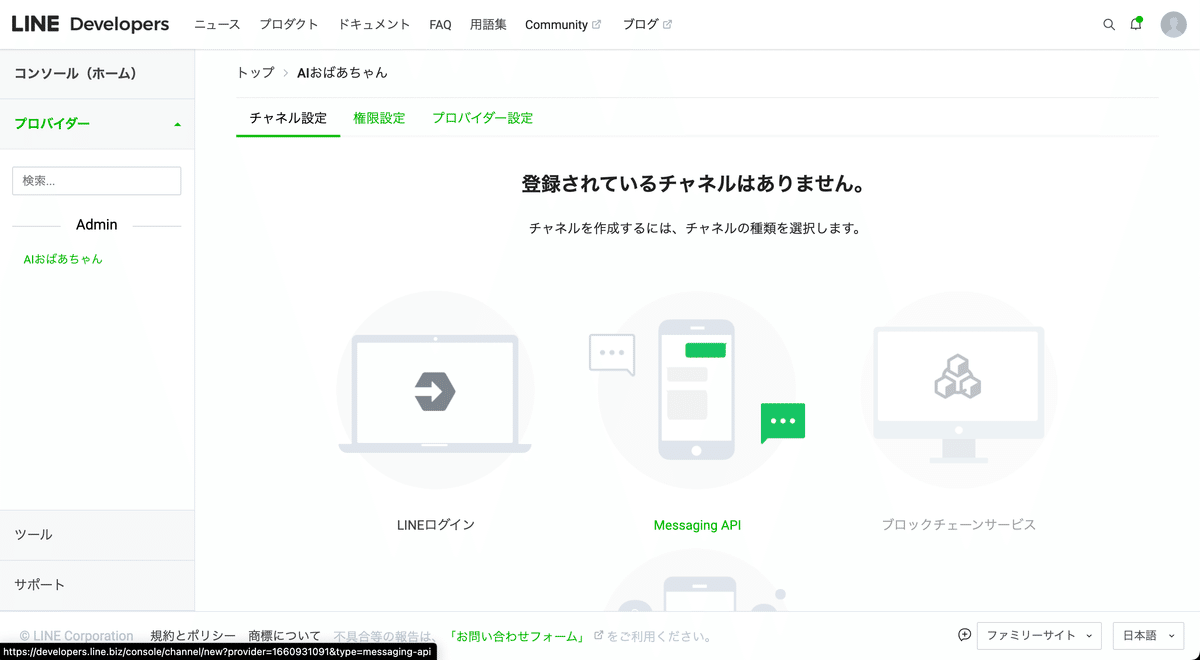Click the ブロックチェーンサービス channel label
Image resolution: width=1200 pixels, height=660 pixels.
click(959, 525)
